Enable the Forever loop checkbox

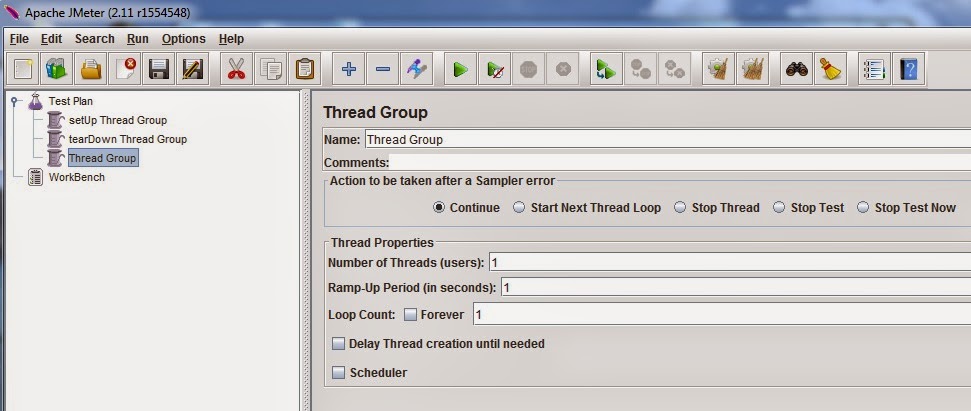click(411, 314)
